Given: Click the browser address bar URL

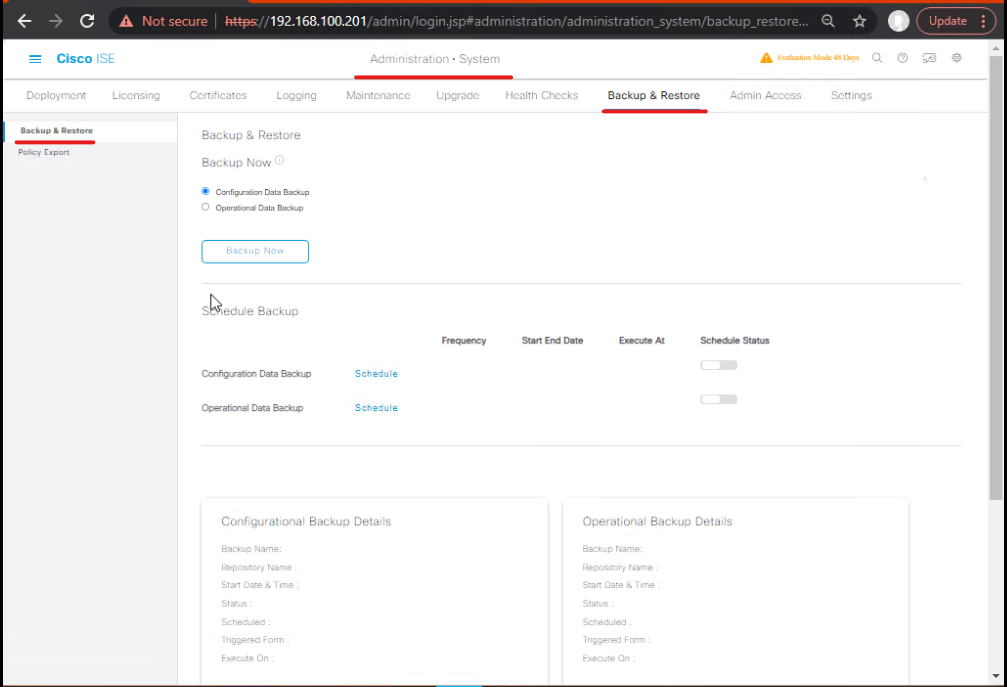Looking at the screenshot, I should click(x=516, y=21).
